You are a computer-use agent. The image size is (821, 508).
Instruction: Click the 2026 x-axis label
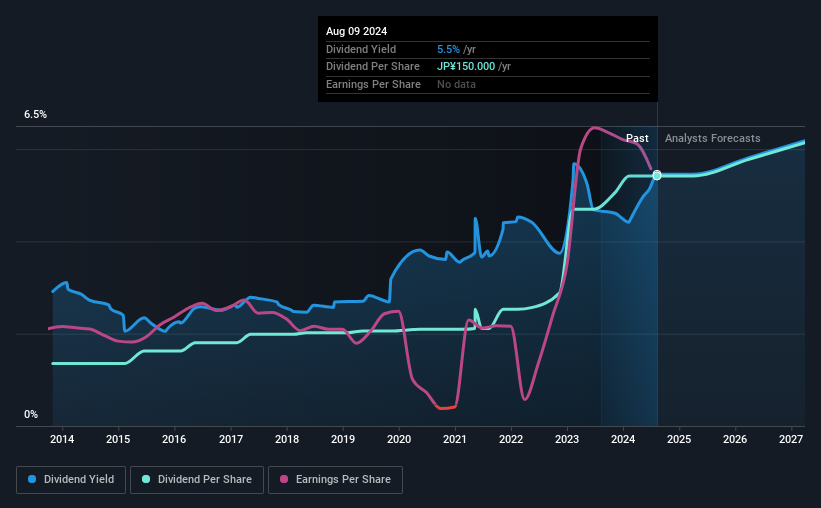click(735, 439)
